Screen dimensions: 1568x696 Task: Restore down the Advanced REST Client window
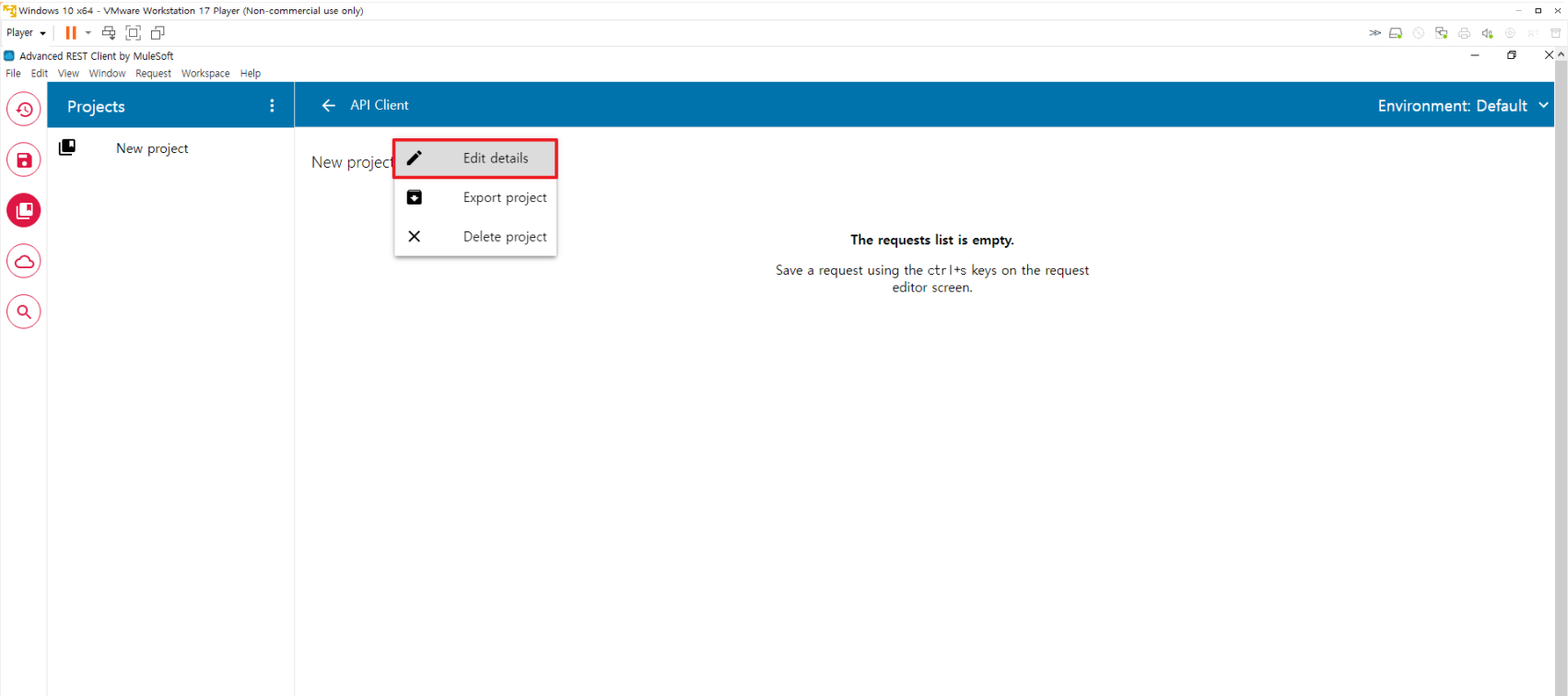[x=1512, y=55]
